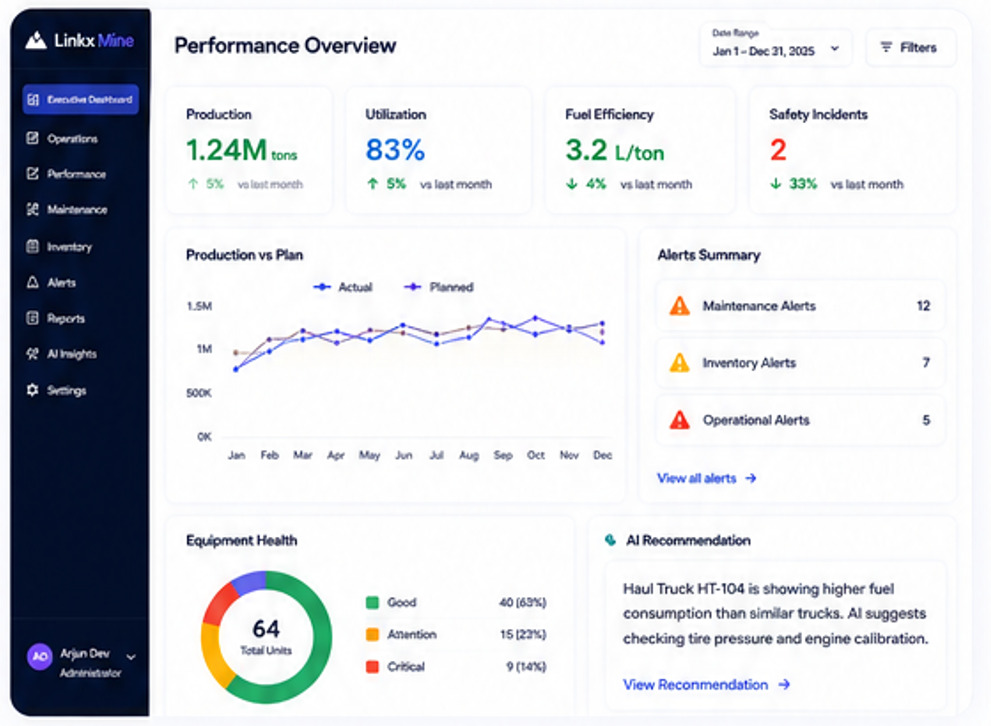Screen dimensions: 991x726
Task: Click the Filters button
Action: coord(910,47)
